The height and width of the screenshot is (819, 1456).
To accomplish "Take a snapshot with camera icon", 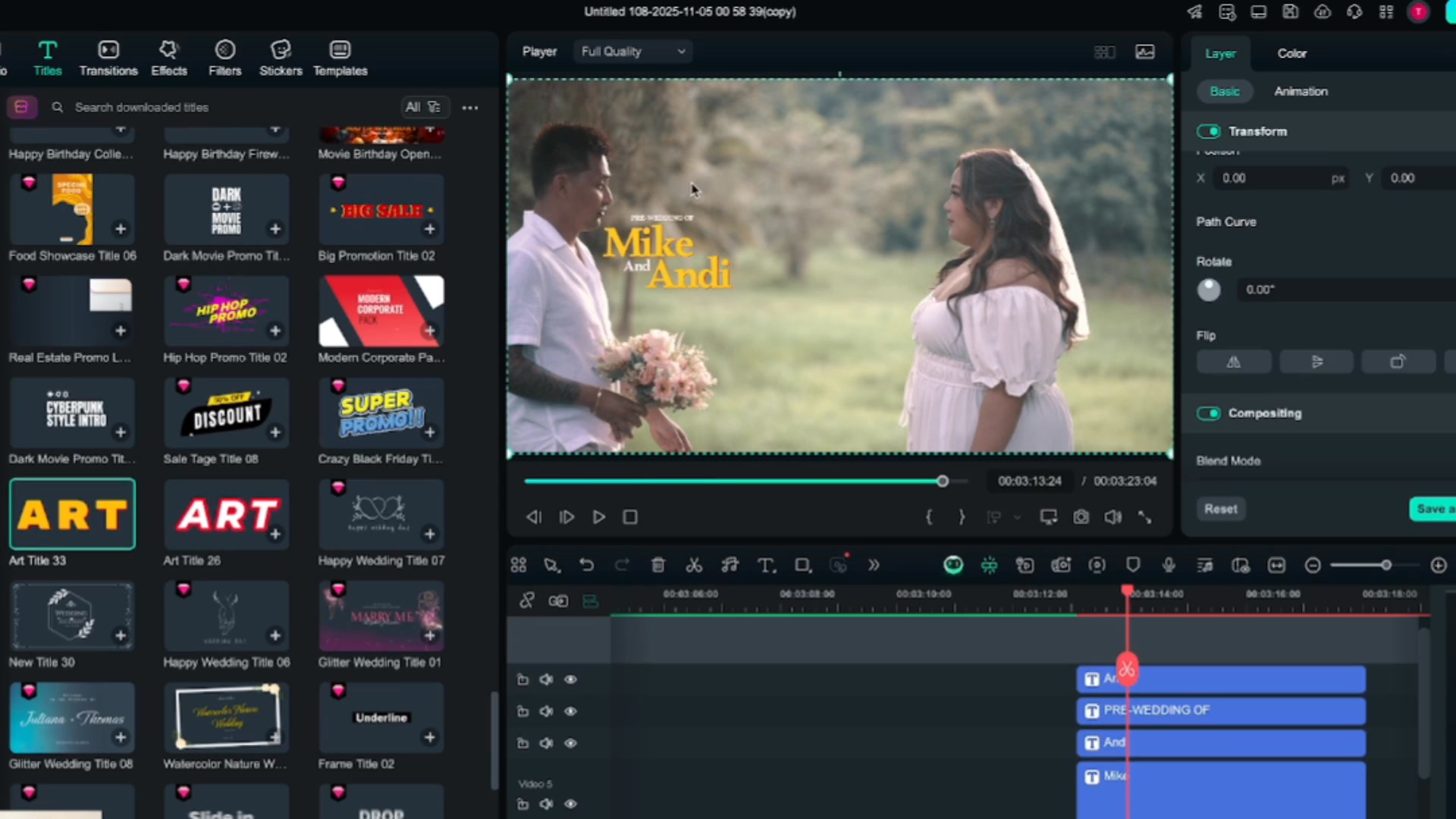I will click(1081, 517).
